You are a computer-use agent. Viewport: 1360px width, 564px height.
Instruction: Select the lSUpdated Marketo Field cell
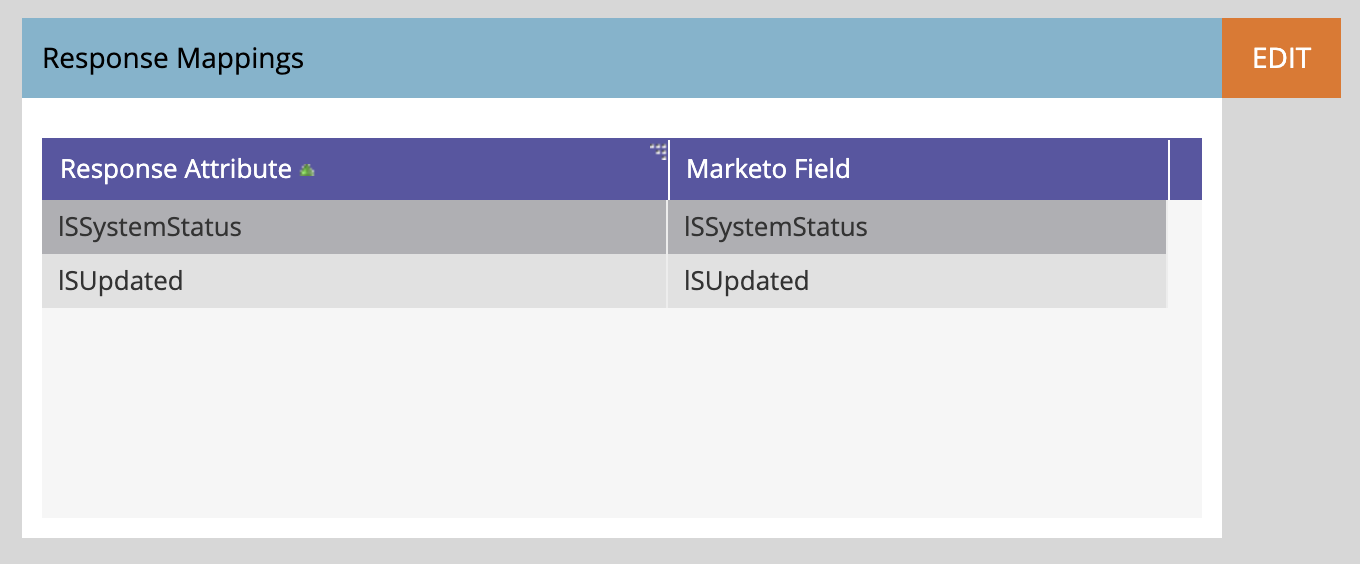[917, 281]
